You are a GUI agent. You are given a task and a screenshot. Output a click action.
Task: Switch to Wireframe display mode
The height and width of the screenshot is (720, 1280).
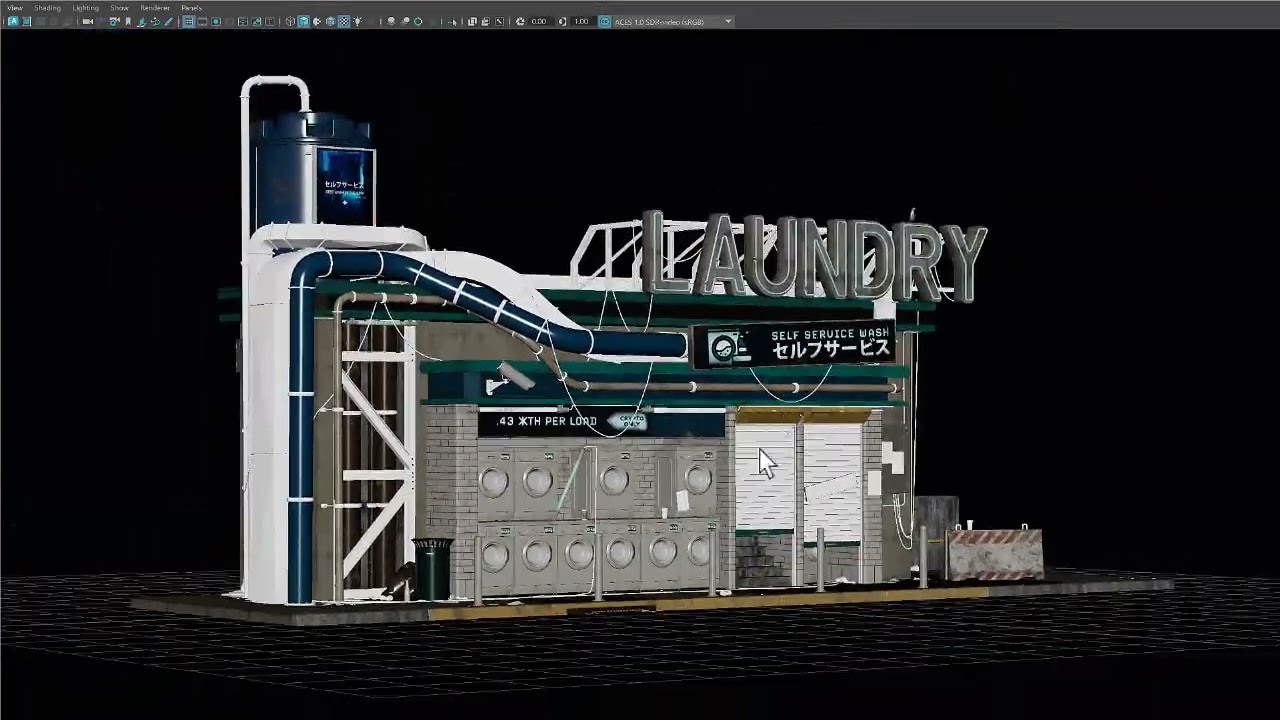coord(290,21)
